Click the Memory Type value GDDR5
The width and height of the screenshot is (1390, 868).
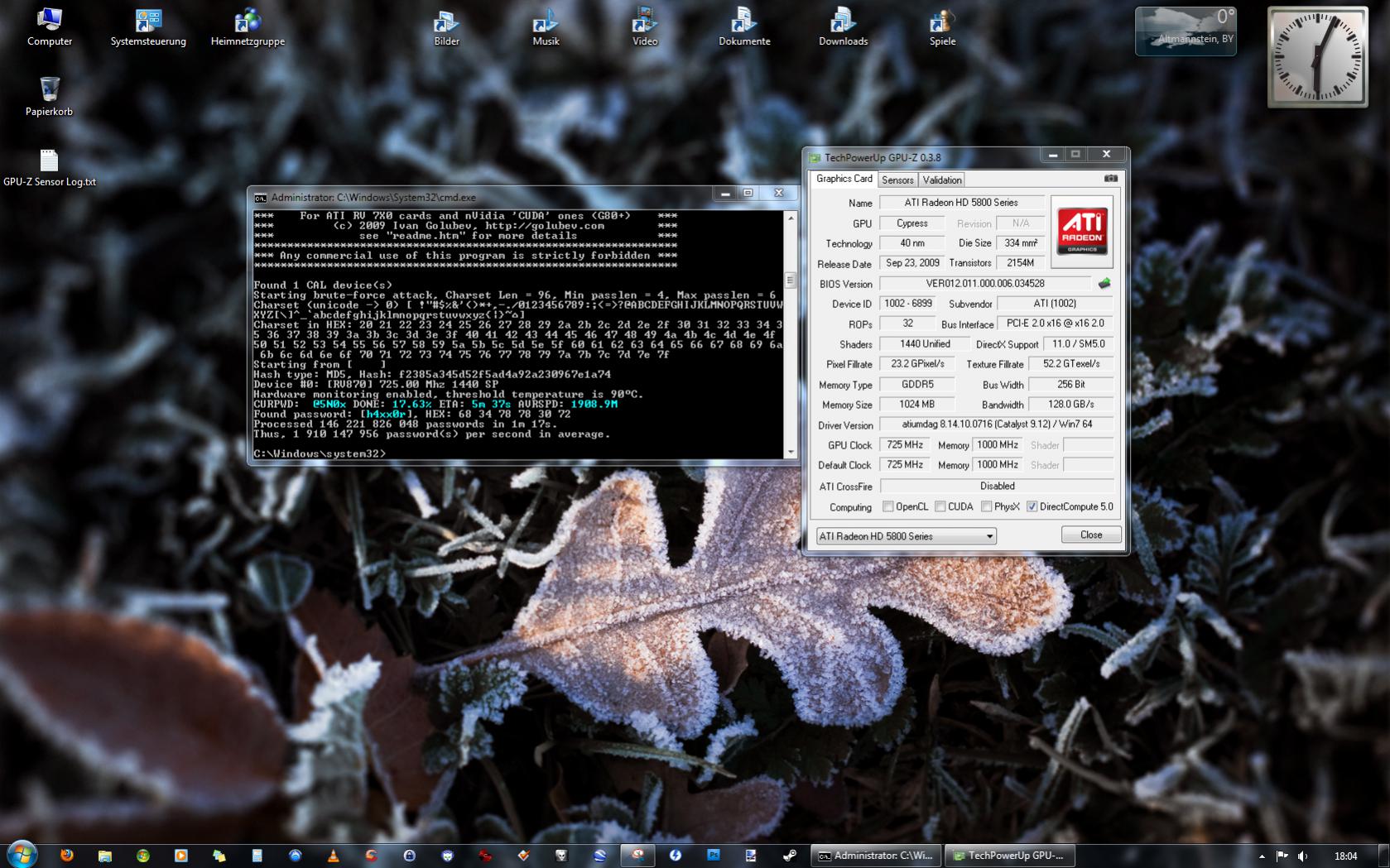coord(917,385)
